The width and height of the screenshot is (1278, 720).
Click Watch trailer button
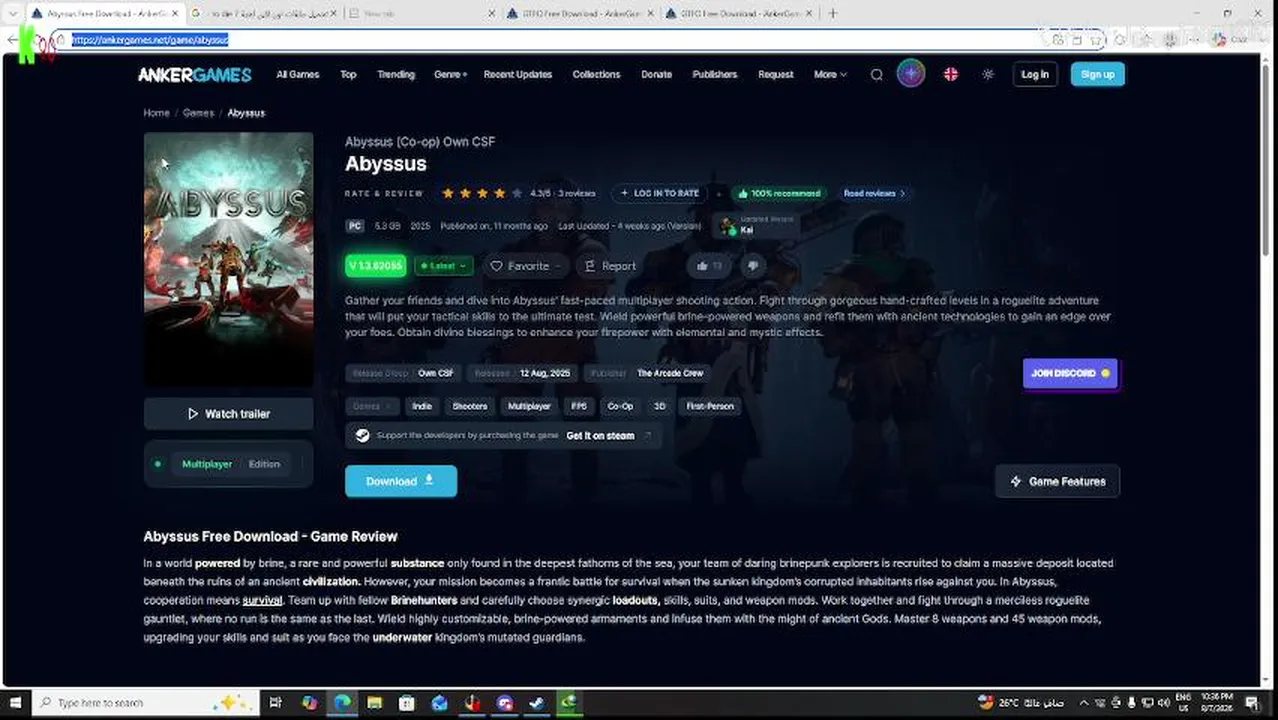[228, 414]
